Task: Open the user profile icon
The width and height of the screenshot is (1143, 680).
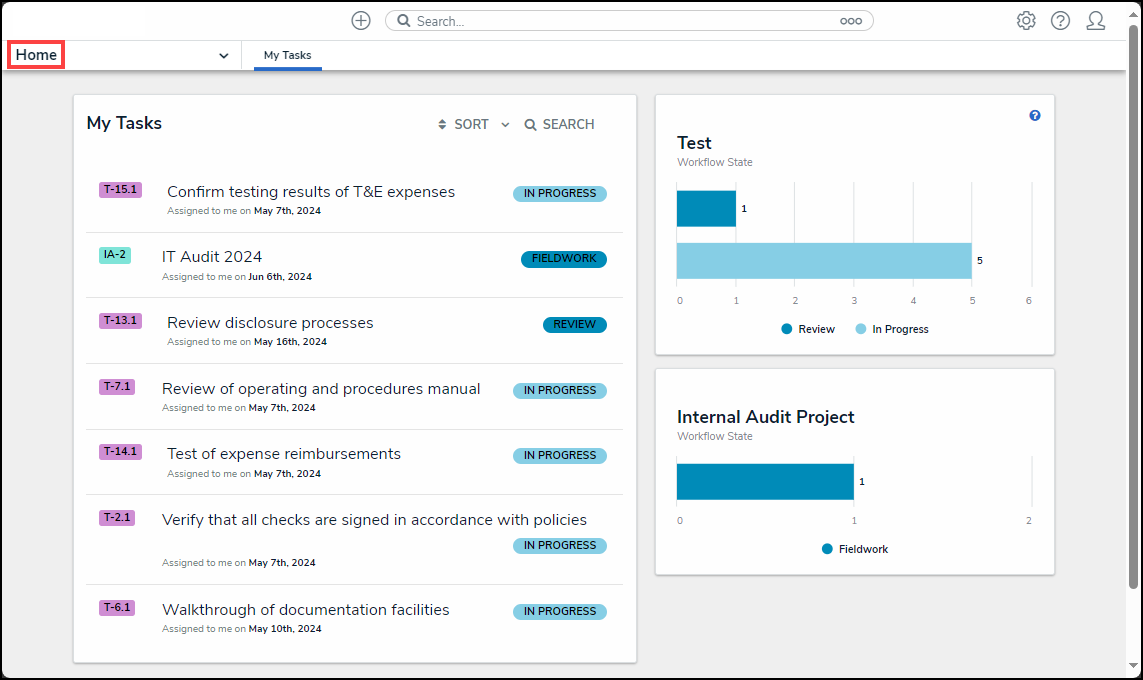Action: click(1095, 21)
